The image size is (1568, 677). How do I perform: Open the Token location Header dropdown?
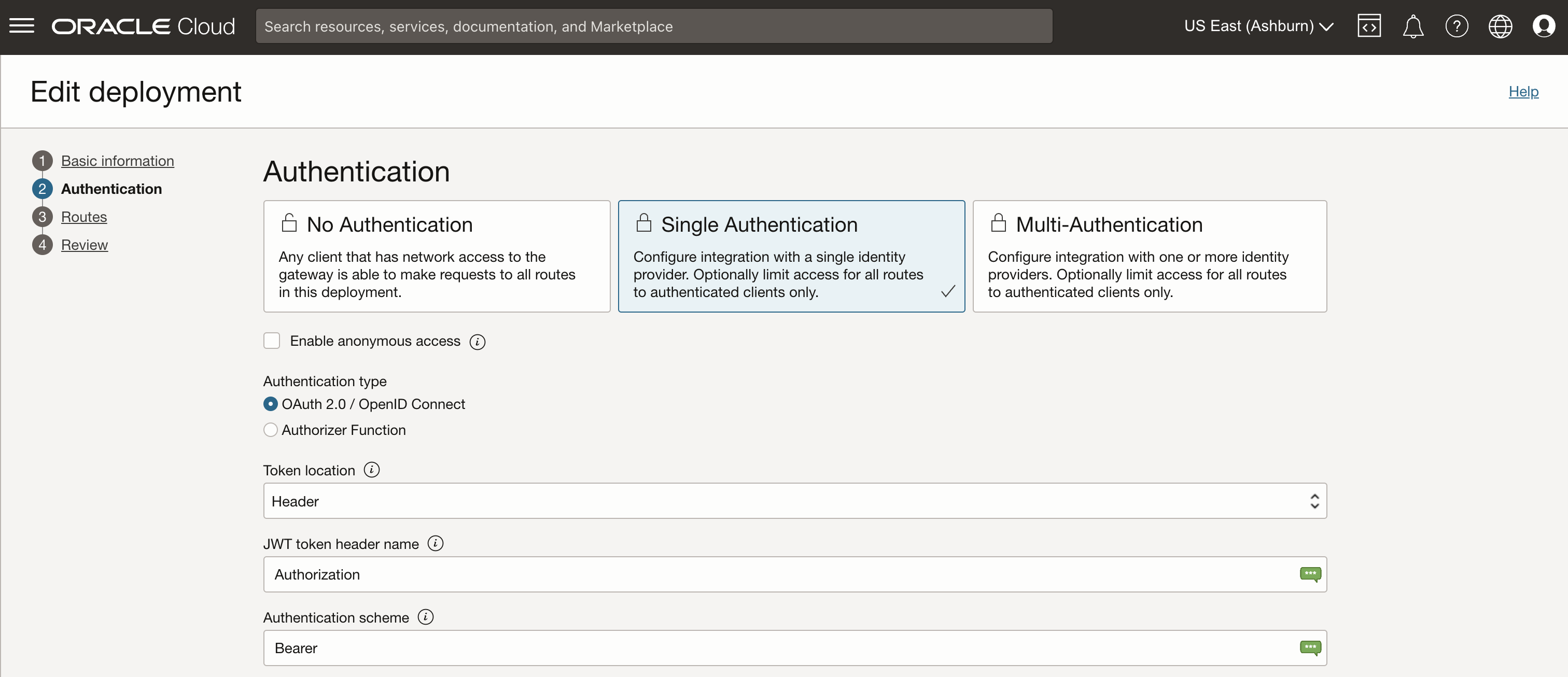1314,501
